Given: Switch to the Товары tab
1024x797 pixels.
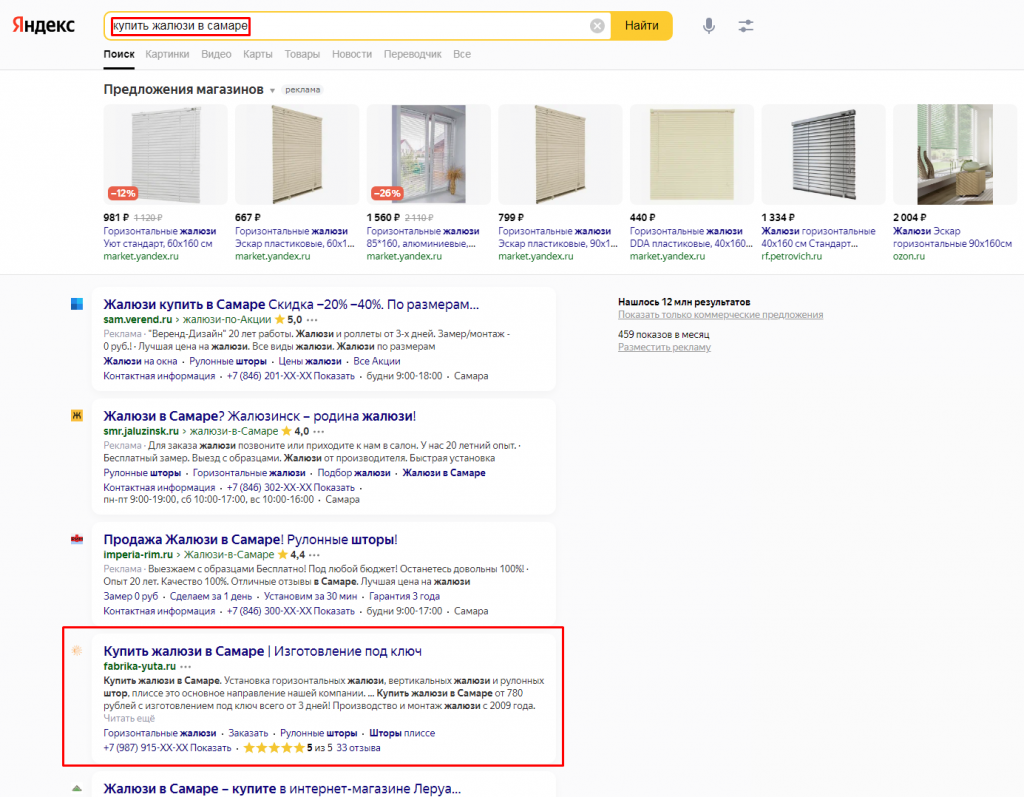Looking at the screenshot, I should [x=302, y=54].
